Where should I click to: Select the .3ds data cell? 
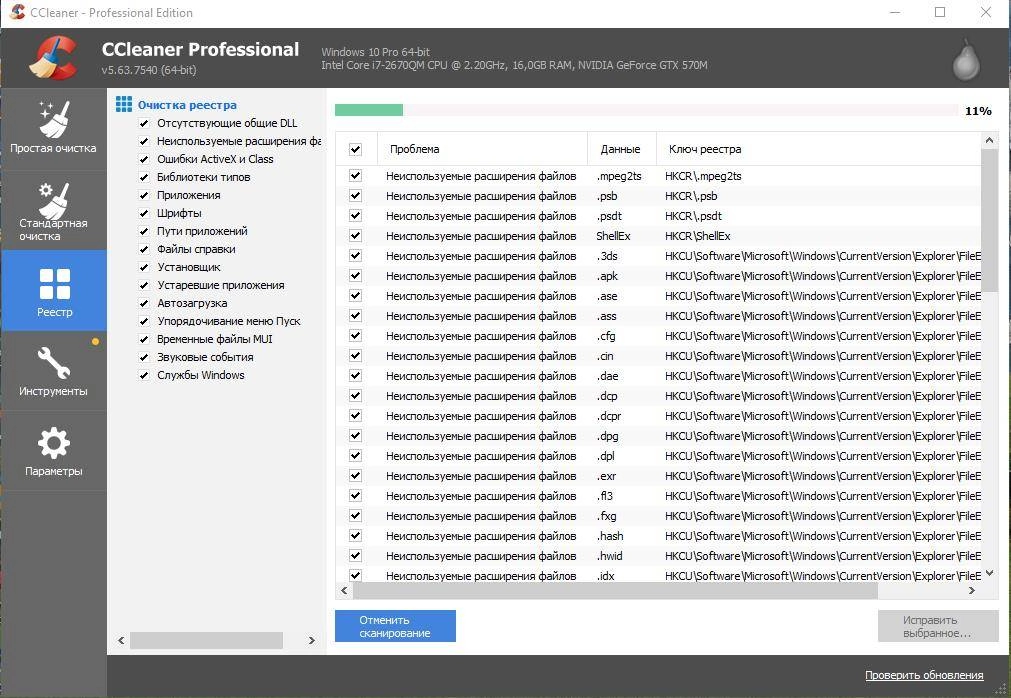[x=607, y=256]
